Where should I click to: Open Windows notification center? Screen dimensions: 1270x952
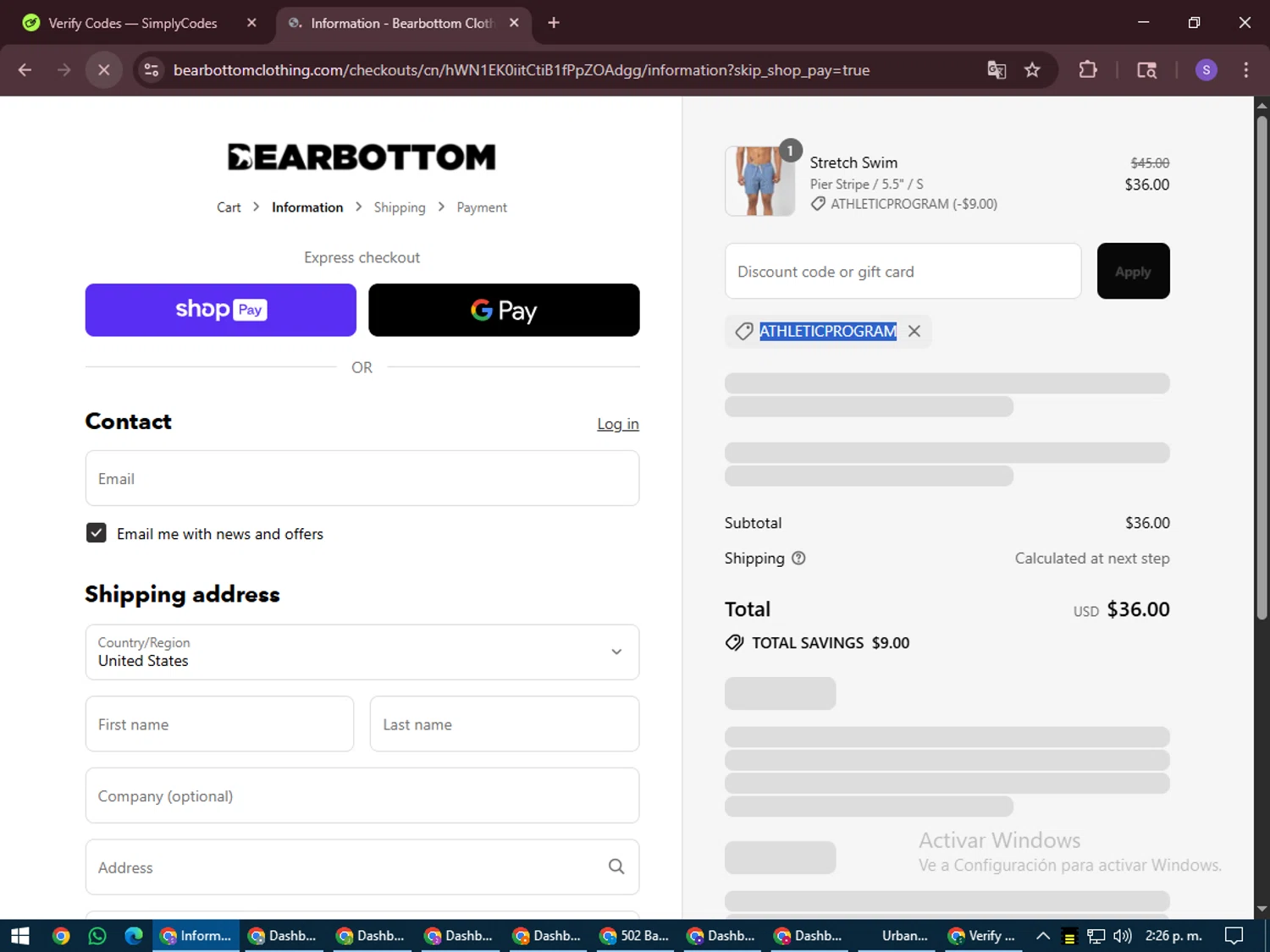(x=1234, y=936)
